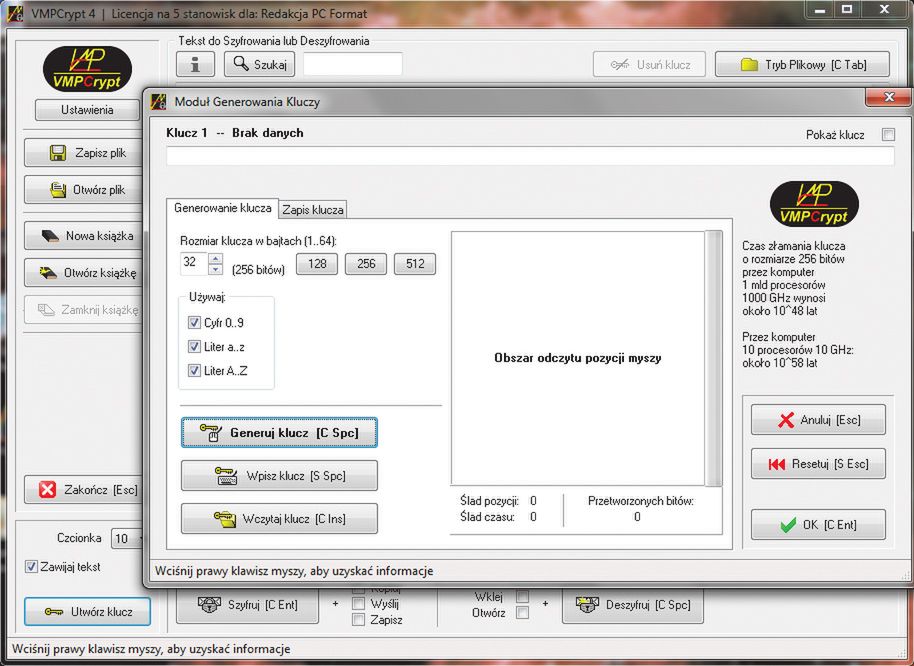Image resolution: width=914 pixels, height=666 pixels.
Task: Click 'około 10^48 lat' text
Action: coord(779,311)
